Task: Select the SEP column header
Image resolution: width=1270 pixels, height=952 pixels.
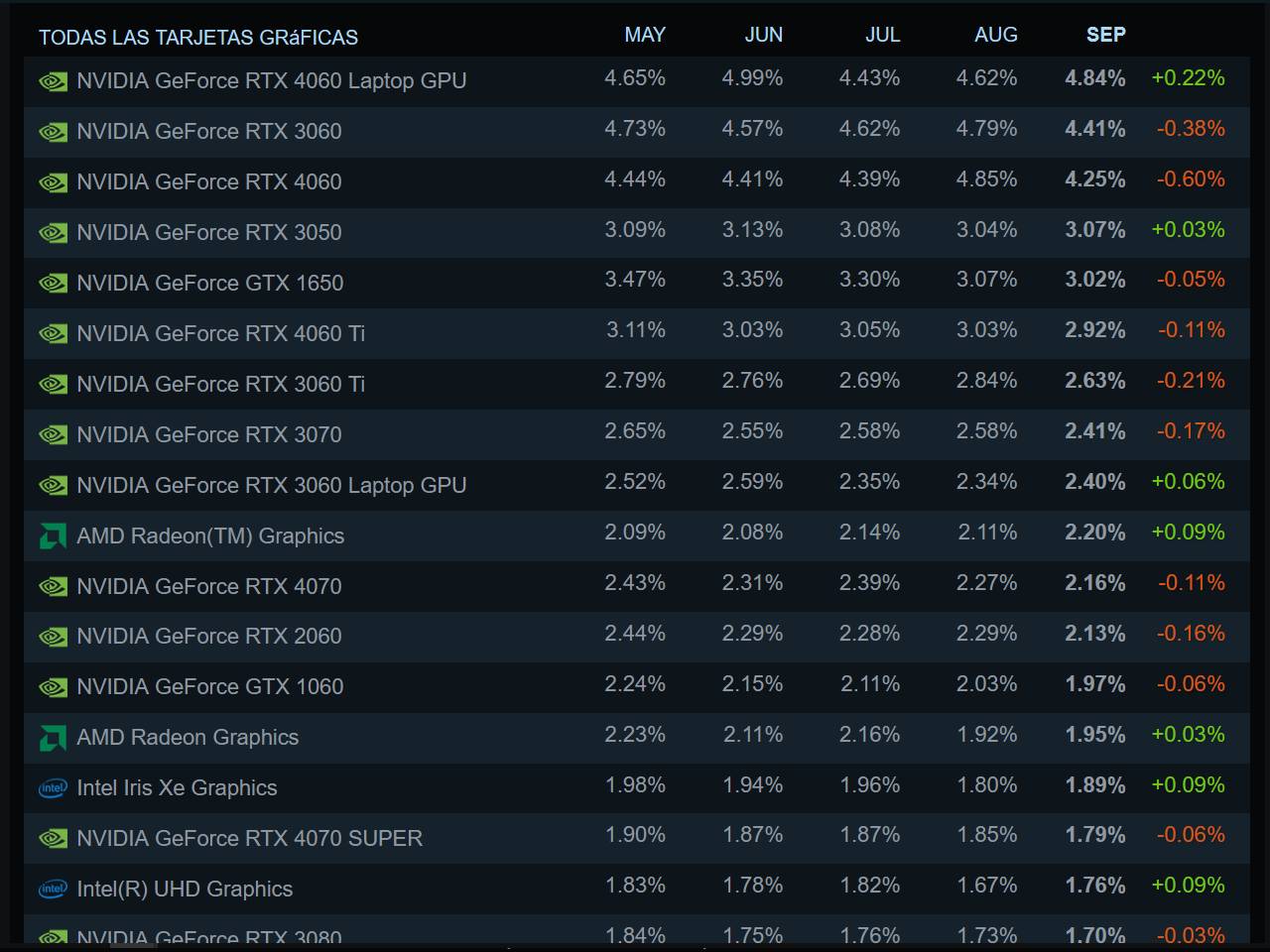Action: tap(1105, 35)
